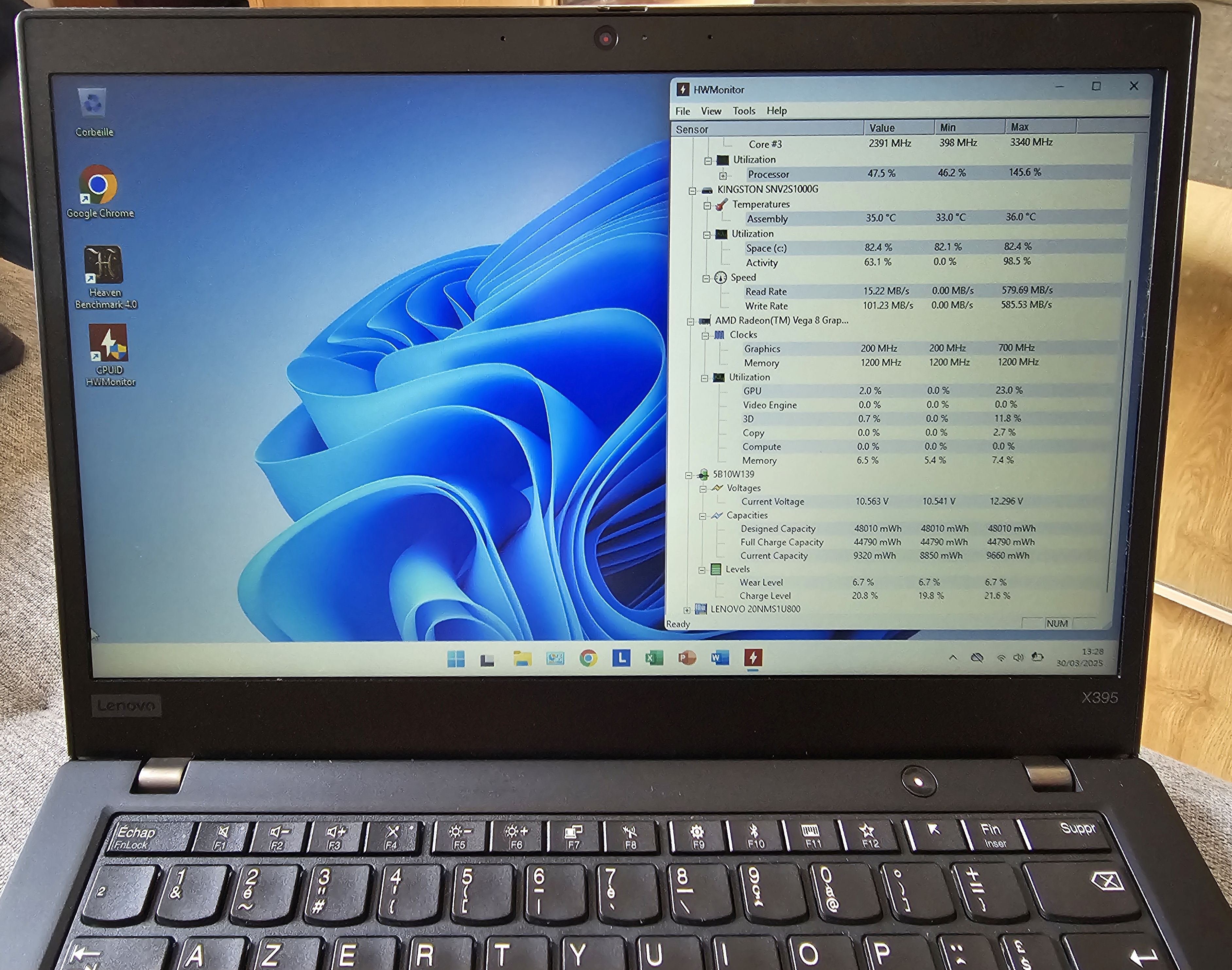Show hidden tray icons chevron

pyautogui.click(x=953, y=658)
